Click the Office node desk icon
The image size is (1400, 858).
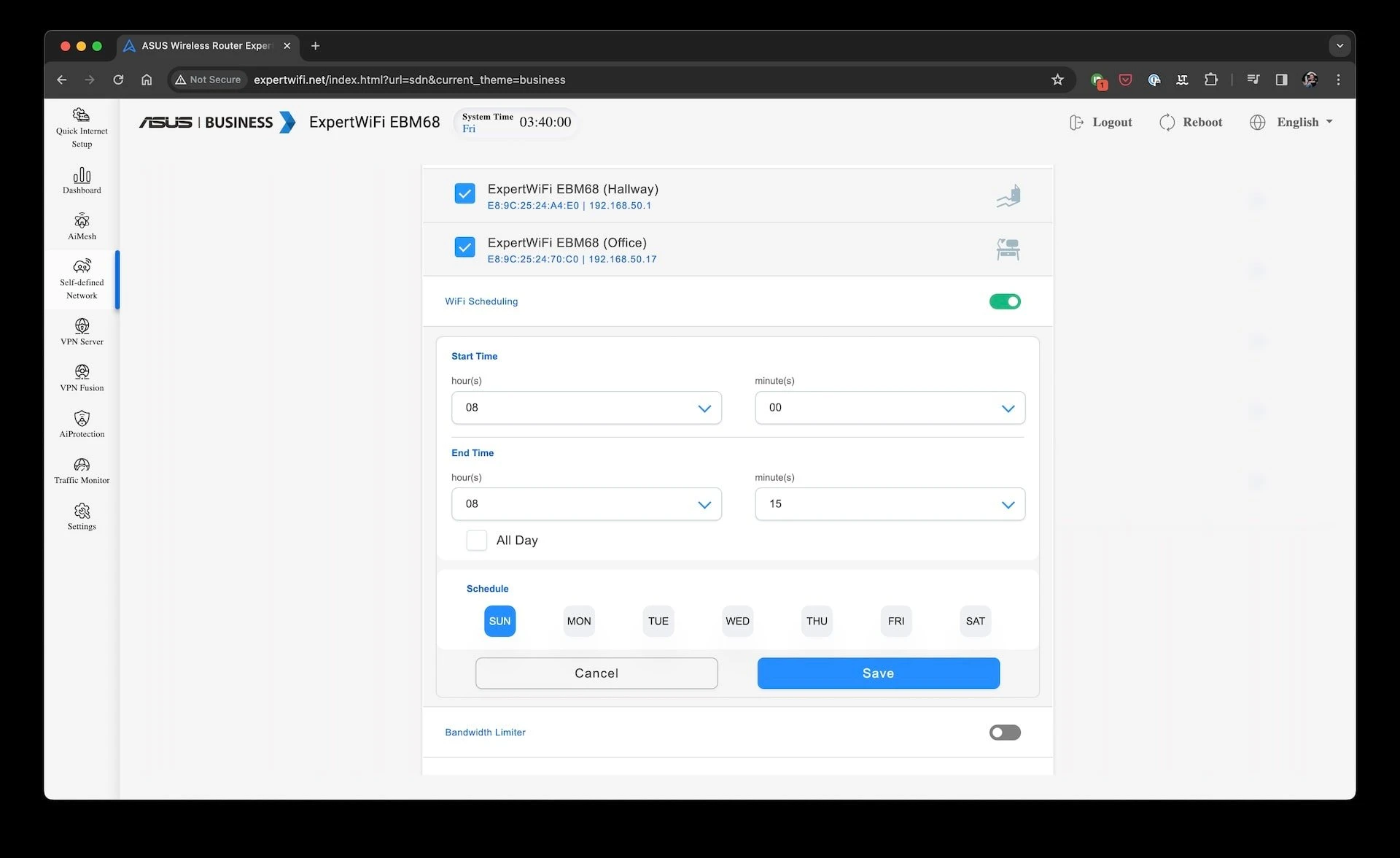(1008, 250)
